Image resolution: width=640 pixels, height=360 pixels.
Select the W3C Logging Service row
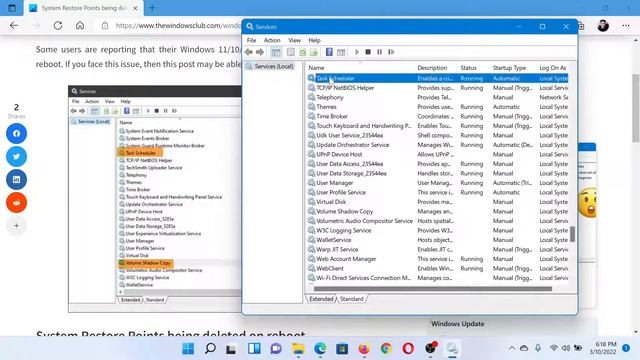(x=438, y=231)
